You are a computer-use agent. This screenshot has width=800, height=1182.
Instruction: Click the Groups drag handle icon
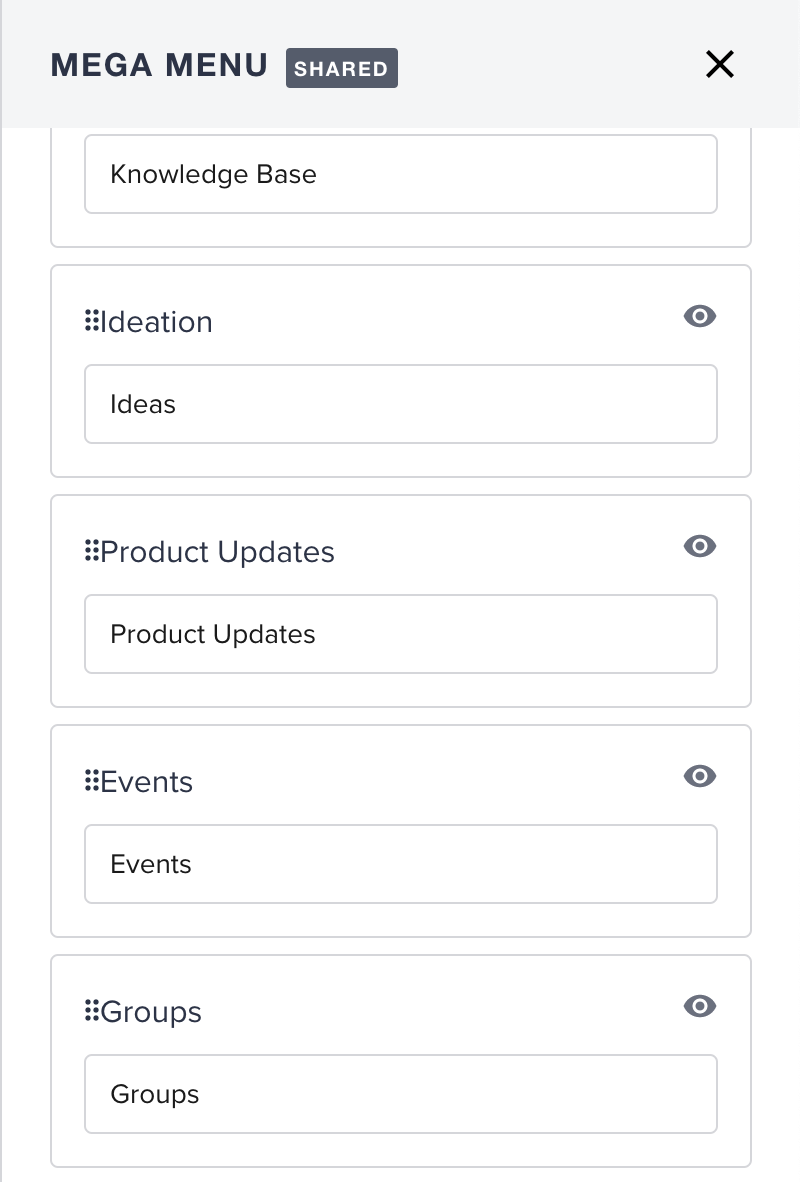(92, 1011)
